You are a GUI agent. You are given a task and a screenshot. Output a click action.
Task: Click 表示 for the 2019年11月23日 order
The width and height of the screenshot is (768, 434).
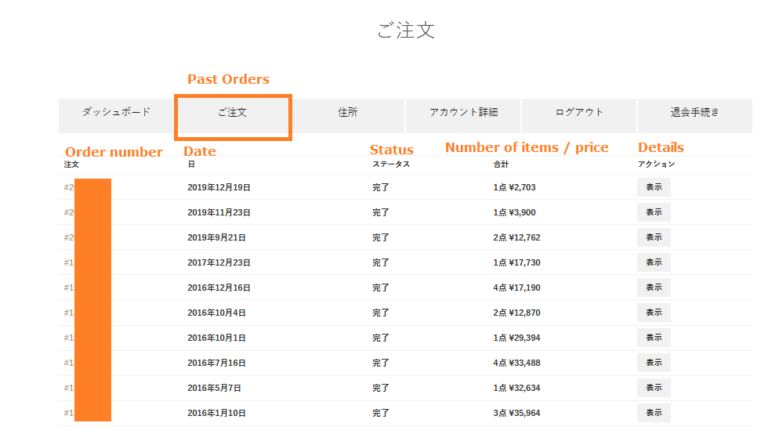(653, 212)
